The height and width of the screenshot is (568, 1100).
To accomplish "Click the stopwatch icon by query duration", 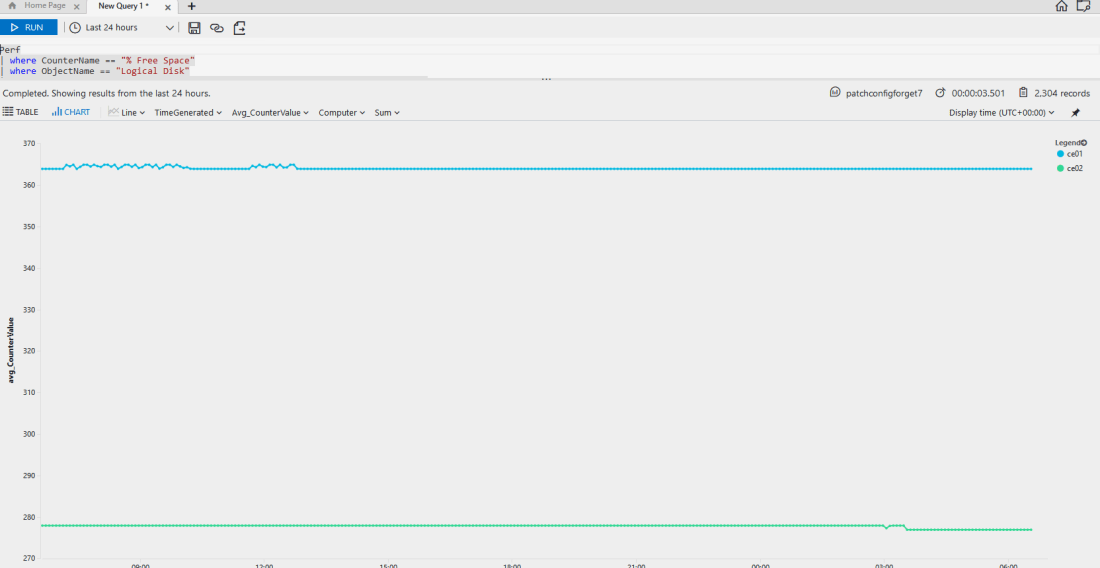I will tap(941, 93).
